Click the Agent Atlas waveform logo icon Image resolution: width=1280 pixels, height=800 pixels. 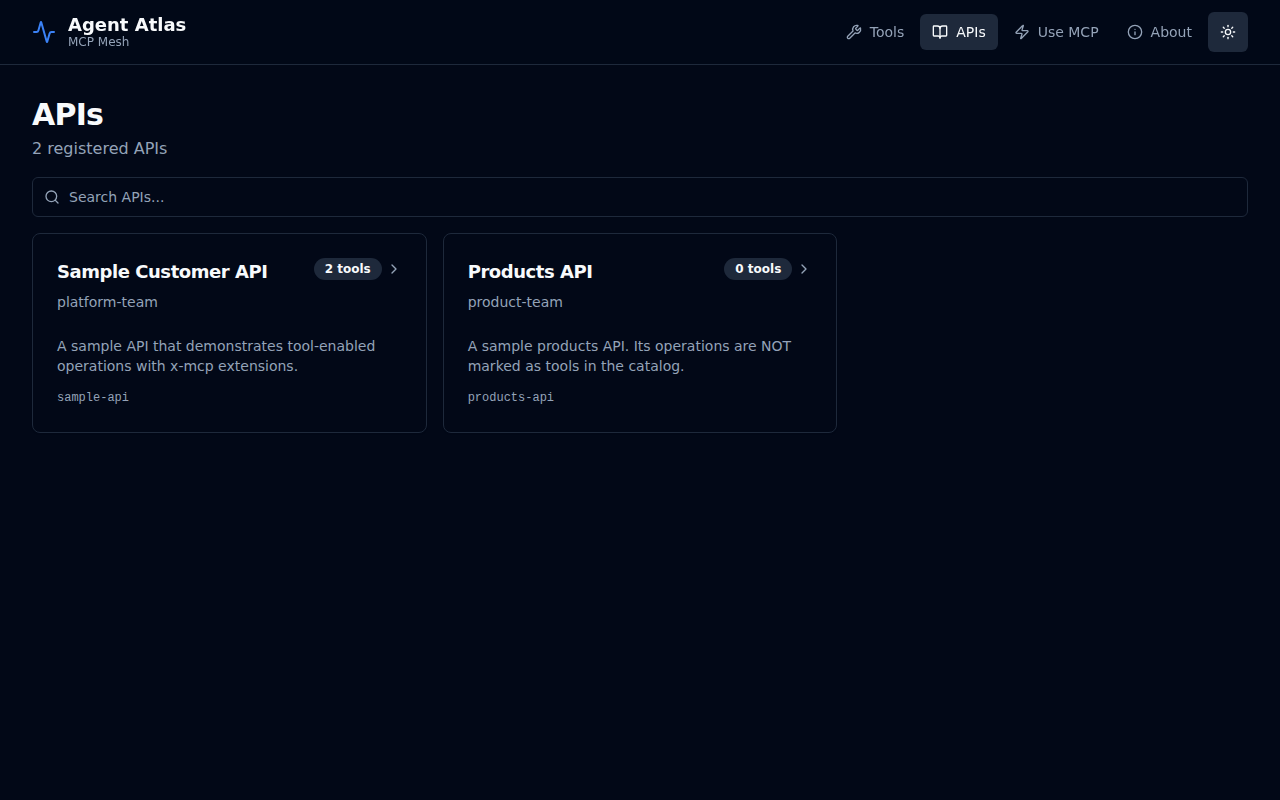[x=43, y=31]
